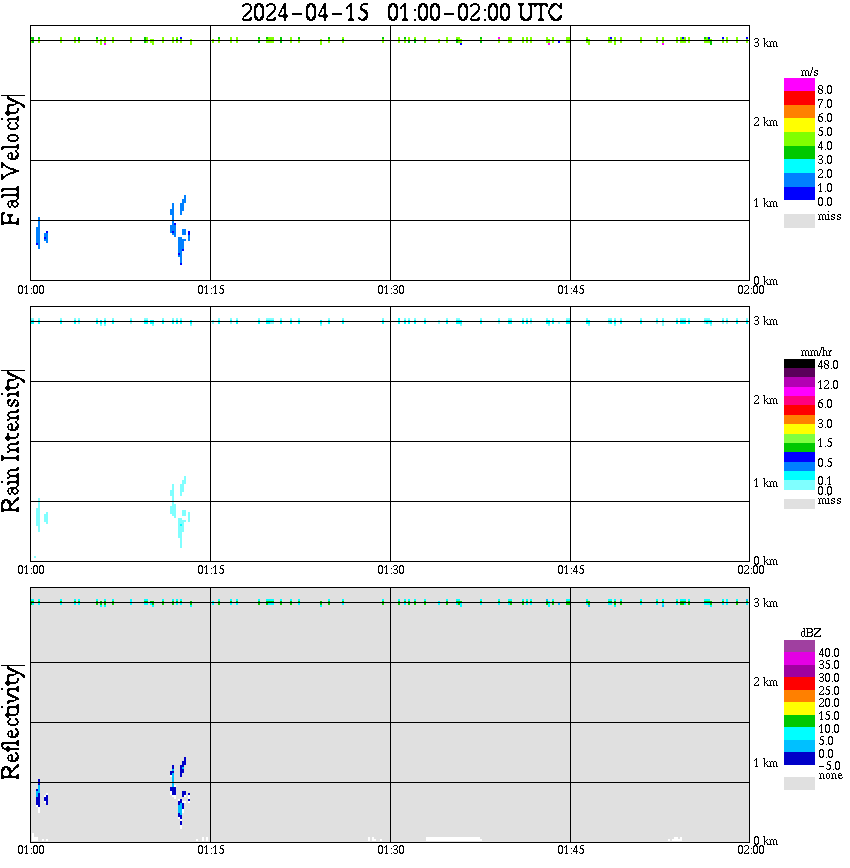Click the cyan 0.1 mm/hr rain swatch

click(799, 476)
